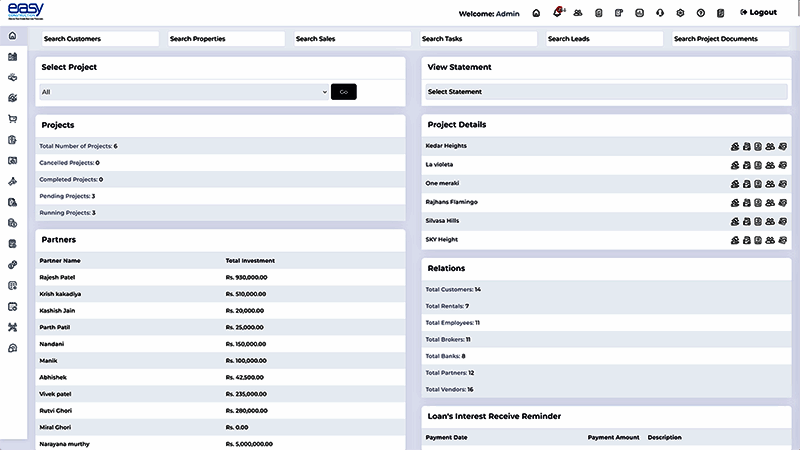The height and width of the screenshot is (450, 800).
Task: Click partner name Krish kakadiya
Action: tap(60, 294)
